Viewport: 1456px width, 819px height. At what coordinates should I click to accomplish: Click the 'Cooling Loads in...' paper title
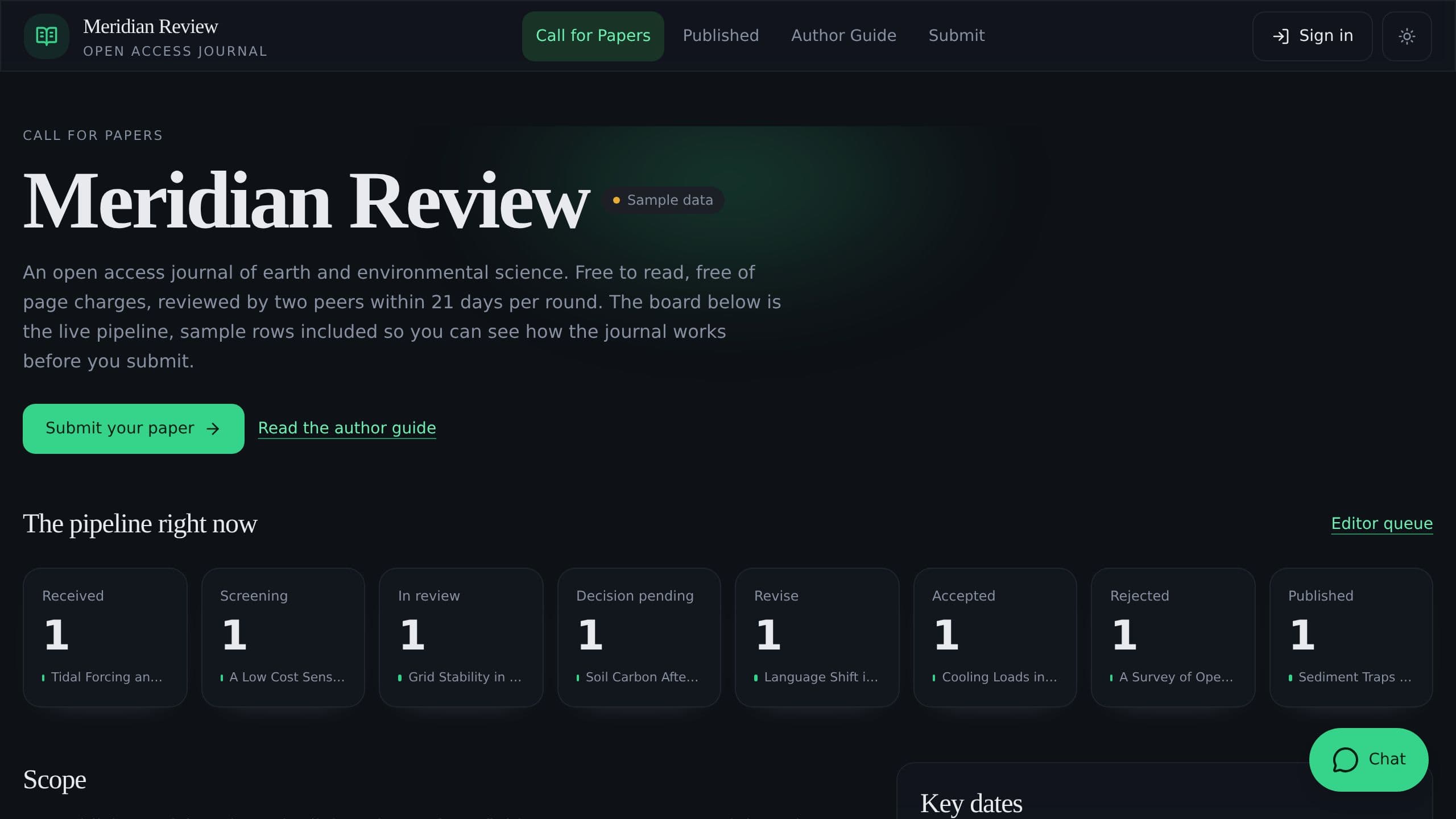pos(999,677)
